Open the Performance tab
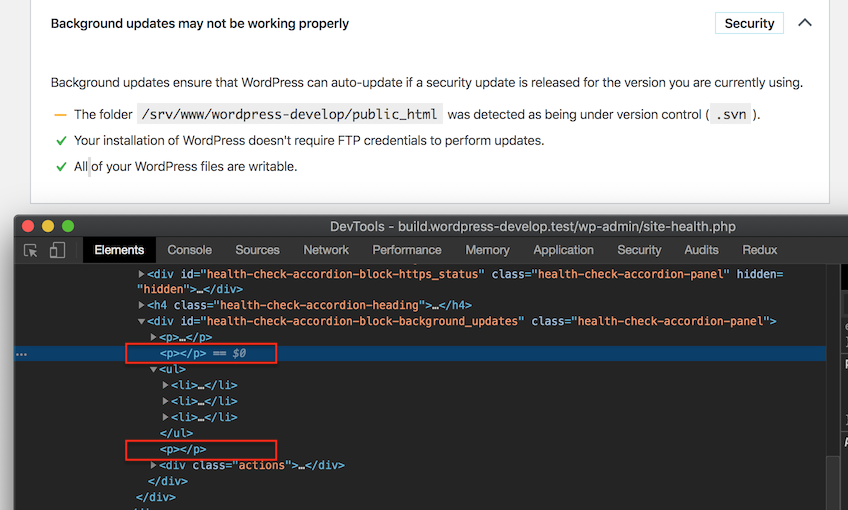 pyautogui.click(x=407, y=250)
